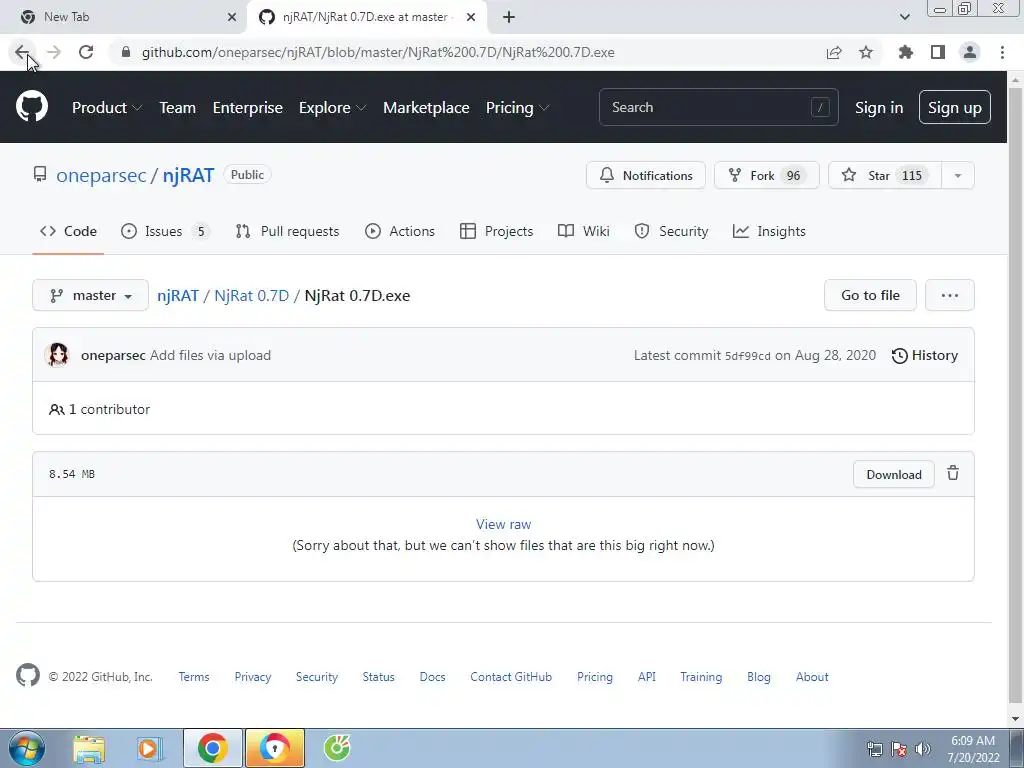Viewport: 1024px width, 768px height.
Task: Open the star list dropdown arrow
Action: [957, 175]
